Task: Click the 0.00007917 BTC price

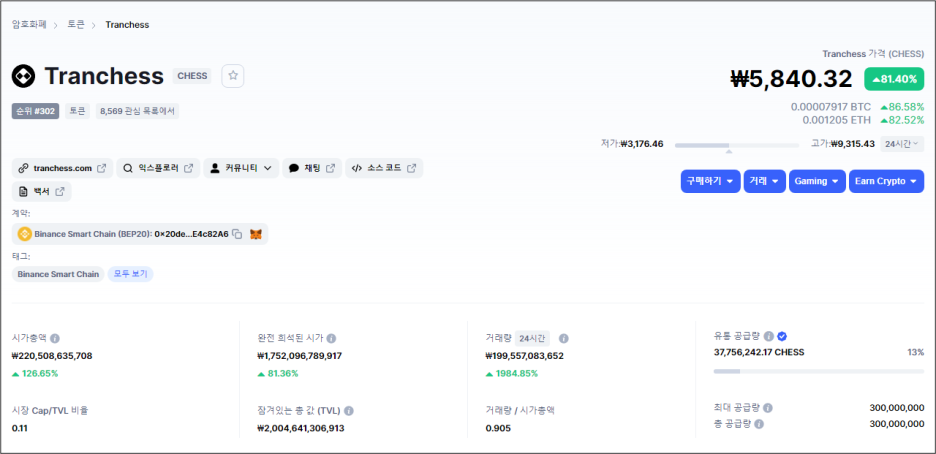Action: pos(831,107)
